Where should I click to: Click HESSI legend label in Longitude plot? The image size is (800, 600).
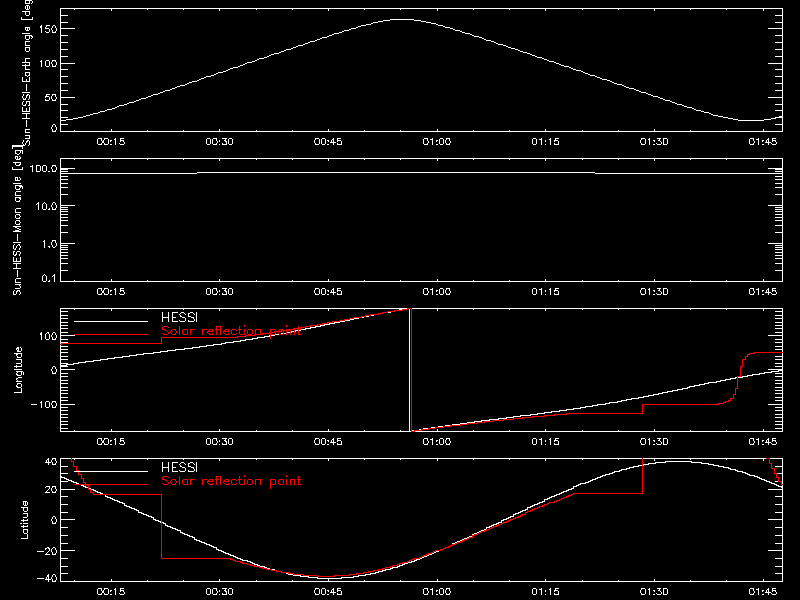click(179, 318)
